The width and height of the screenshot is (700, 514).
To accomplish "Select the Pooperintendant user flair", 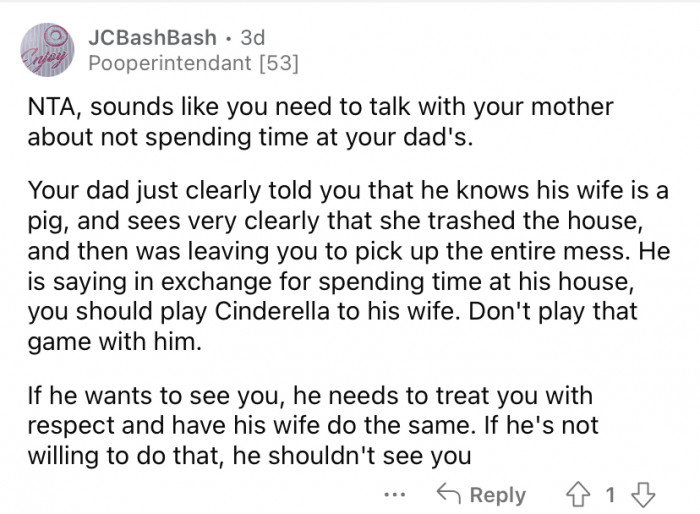I will coord(170,63).
